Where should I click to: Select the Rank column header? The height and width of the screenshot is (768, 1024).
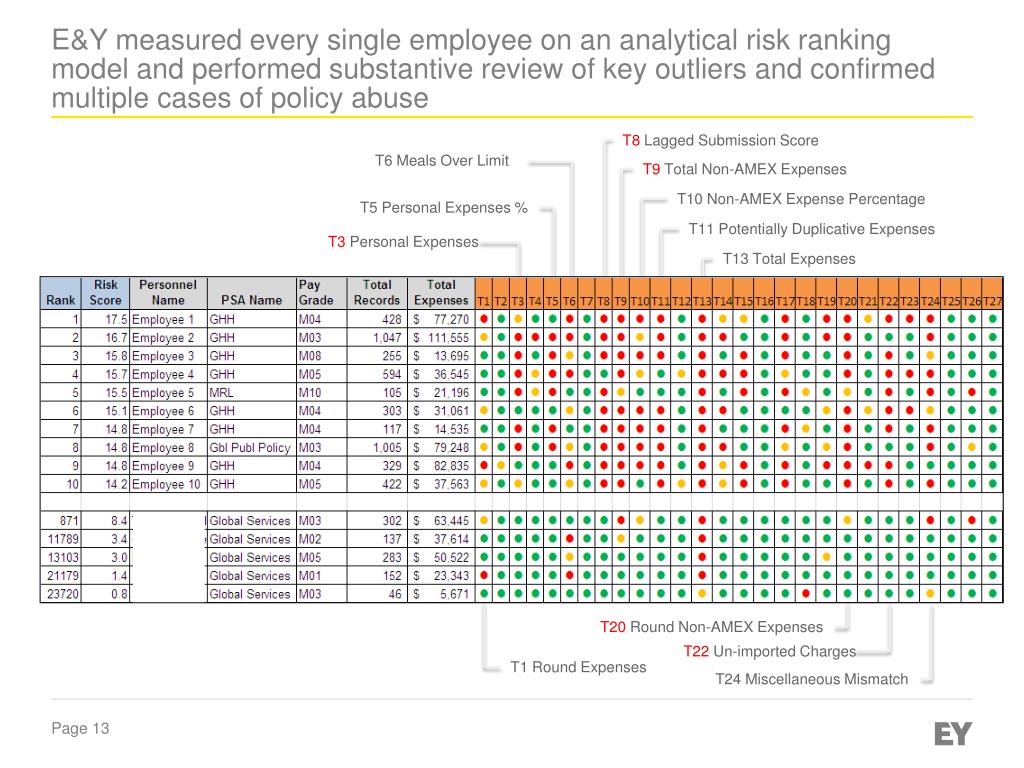click(x=61, y=293)
